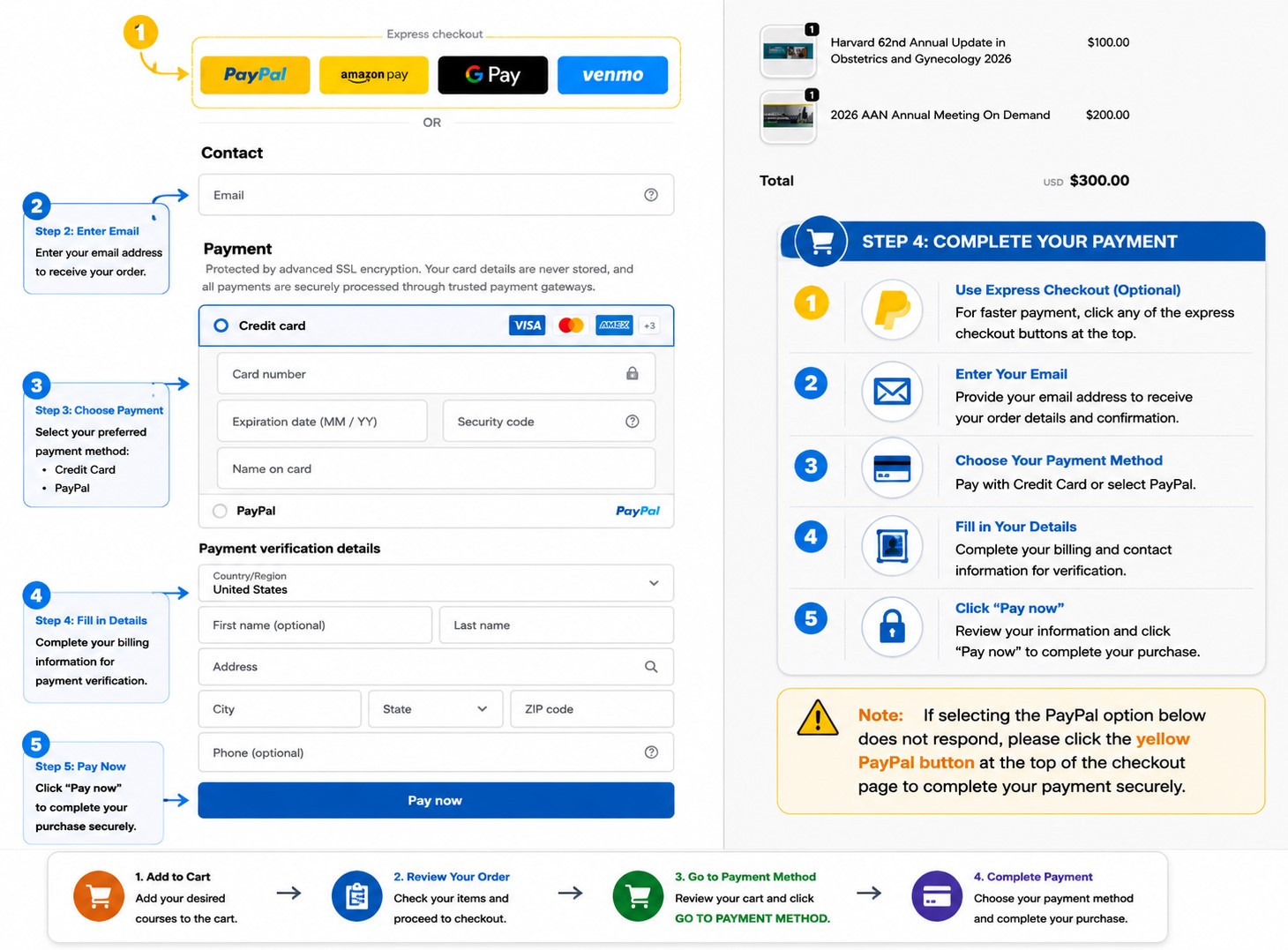Select the Credit card radio button
This screenshot has height=950, width=1288.
click(221, 325)
